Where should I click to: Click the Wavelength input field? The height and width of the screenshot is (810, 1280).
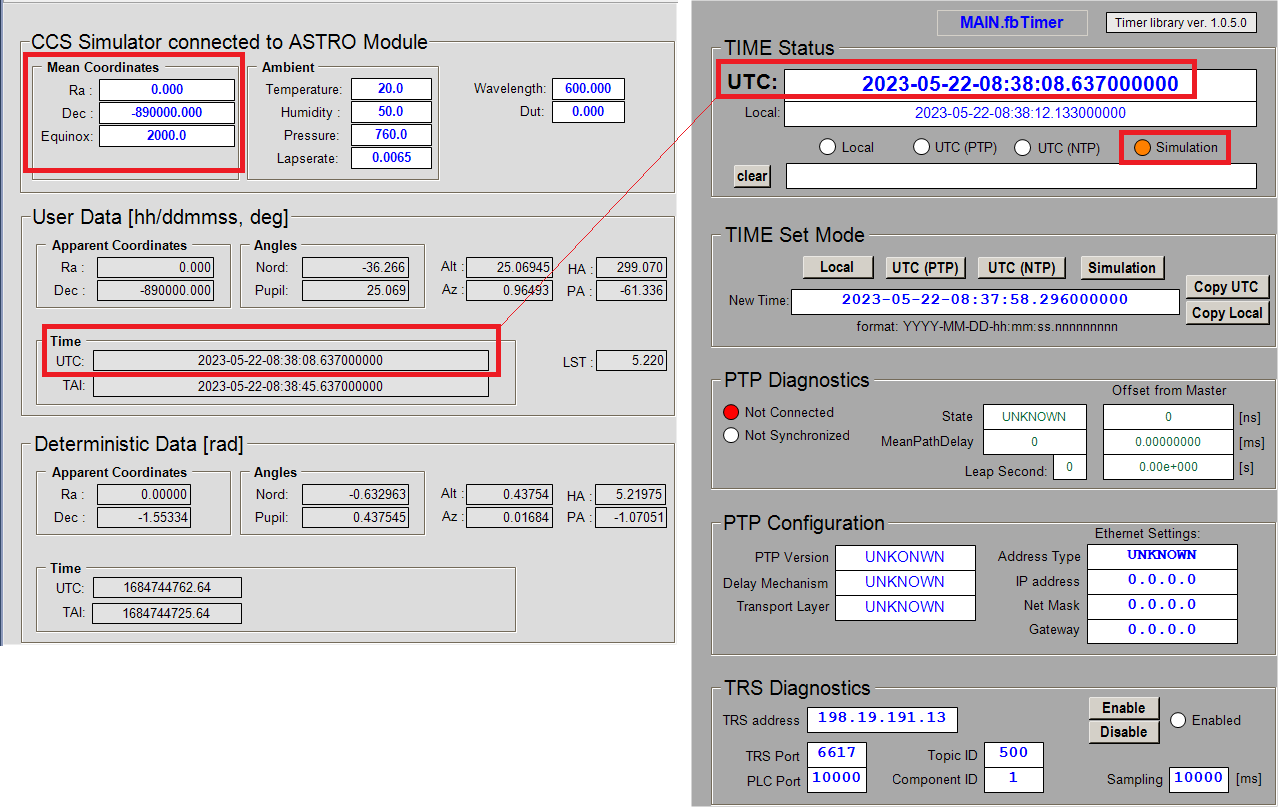coord(588,88)
